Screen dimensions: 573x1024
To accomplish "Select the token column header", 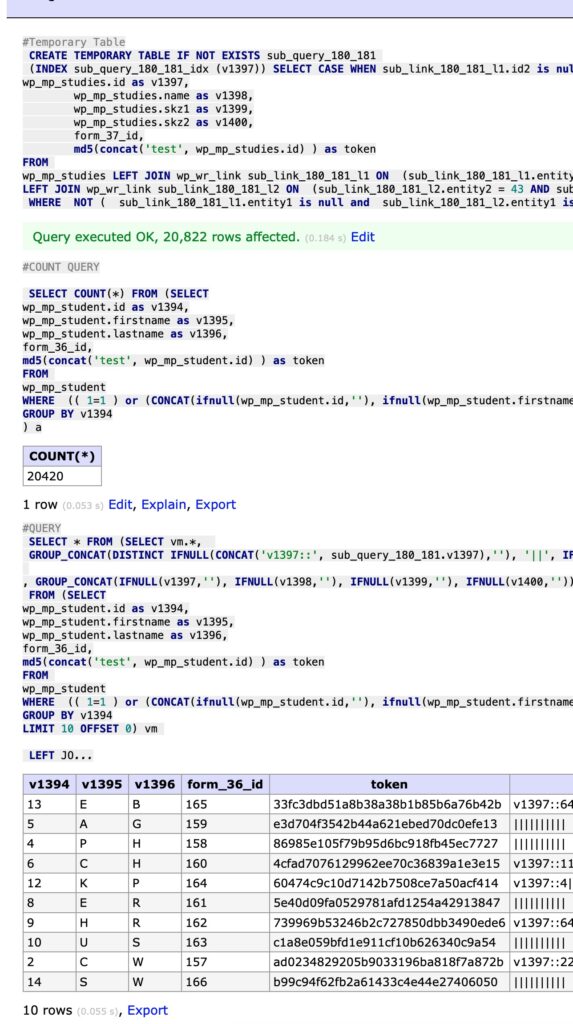I will tap(389, 784).
